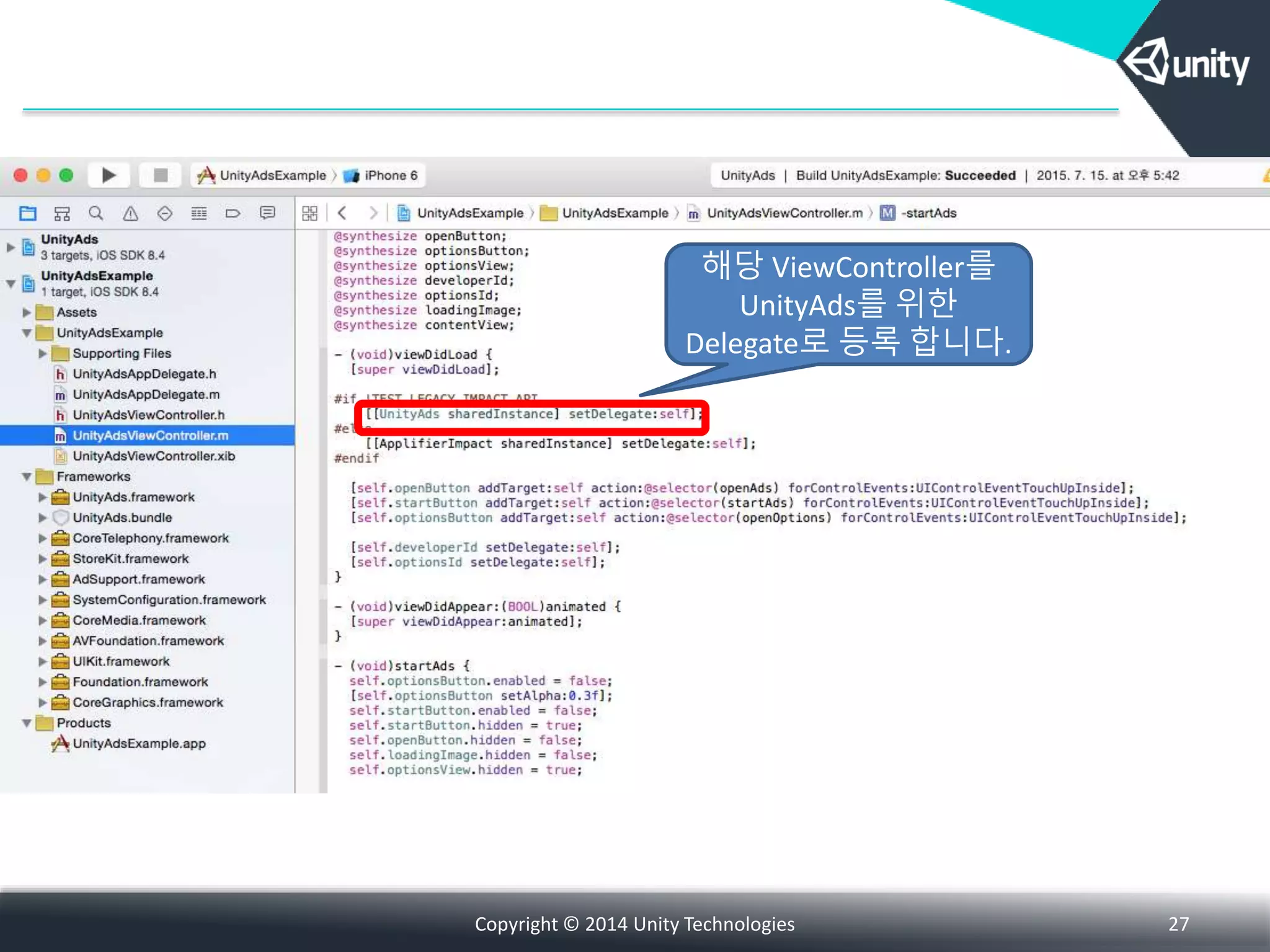Image resolution: width=1270 pixels, height=952 pixels.
Task: Click the viewDidLoad method line
Action: point(413,355)
